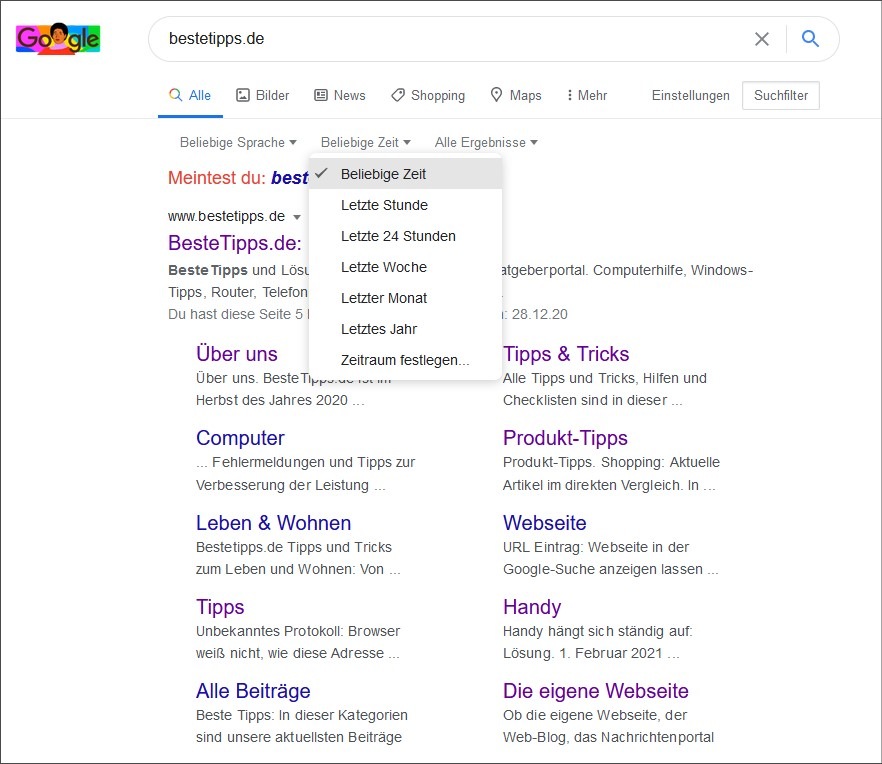Click the Maps location pin icon

pos(496,95)
